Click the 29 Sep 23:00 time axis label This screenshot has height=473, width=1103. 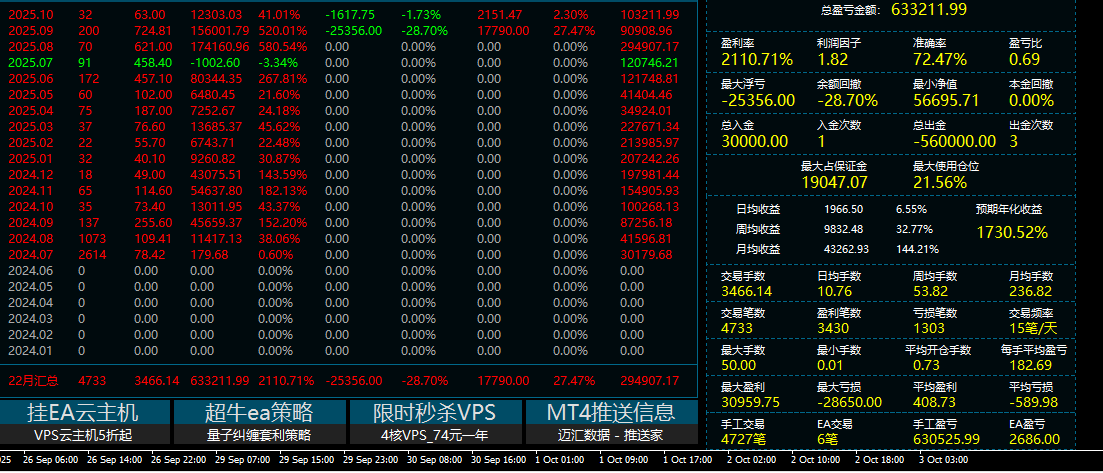369,460
